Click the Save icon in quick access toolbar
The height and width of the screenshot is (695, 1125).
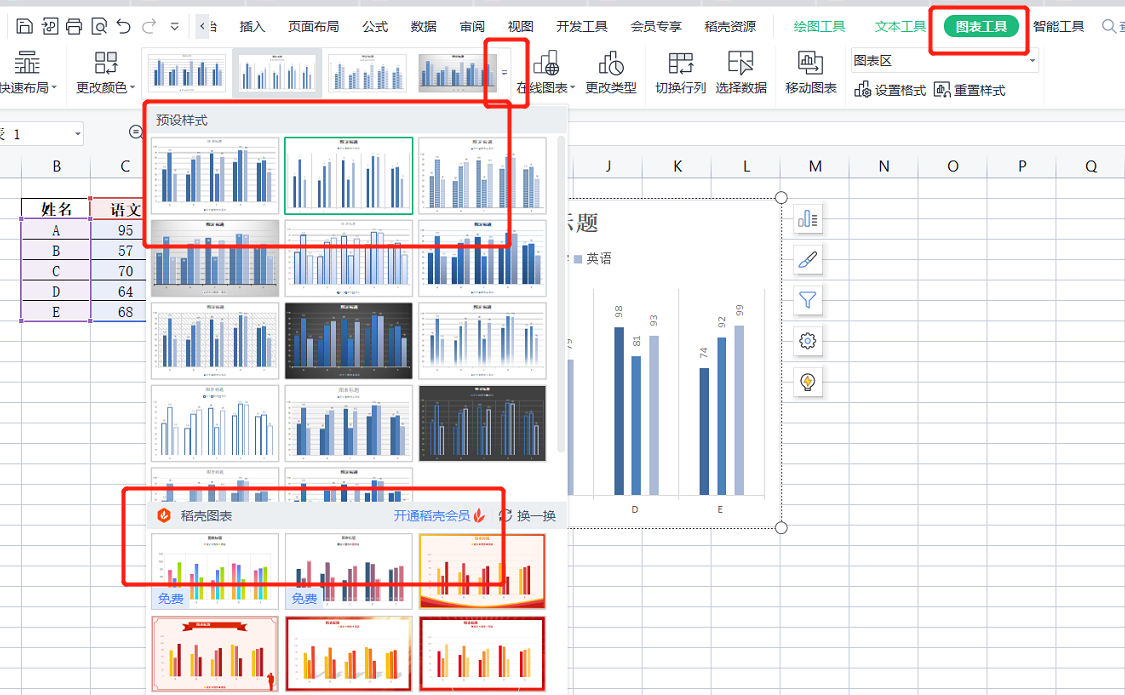[24, 27]
